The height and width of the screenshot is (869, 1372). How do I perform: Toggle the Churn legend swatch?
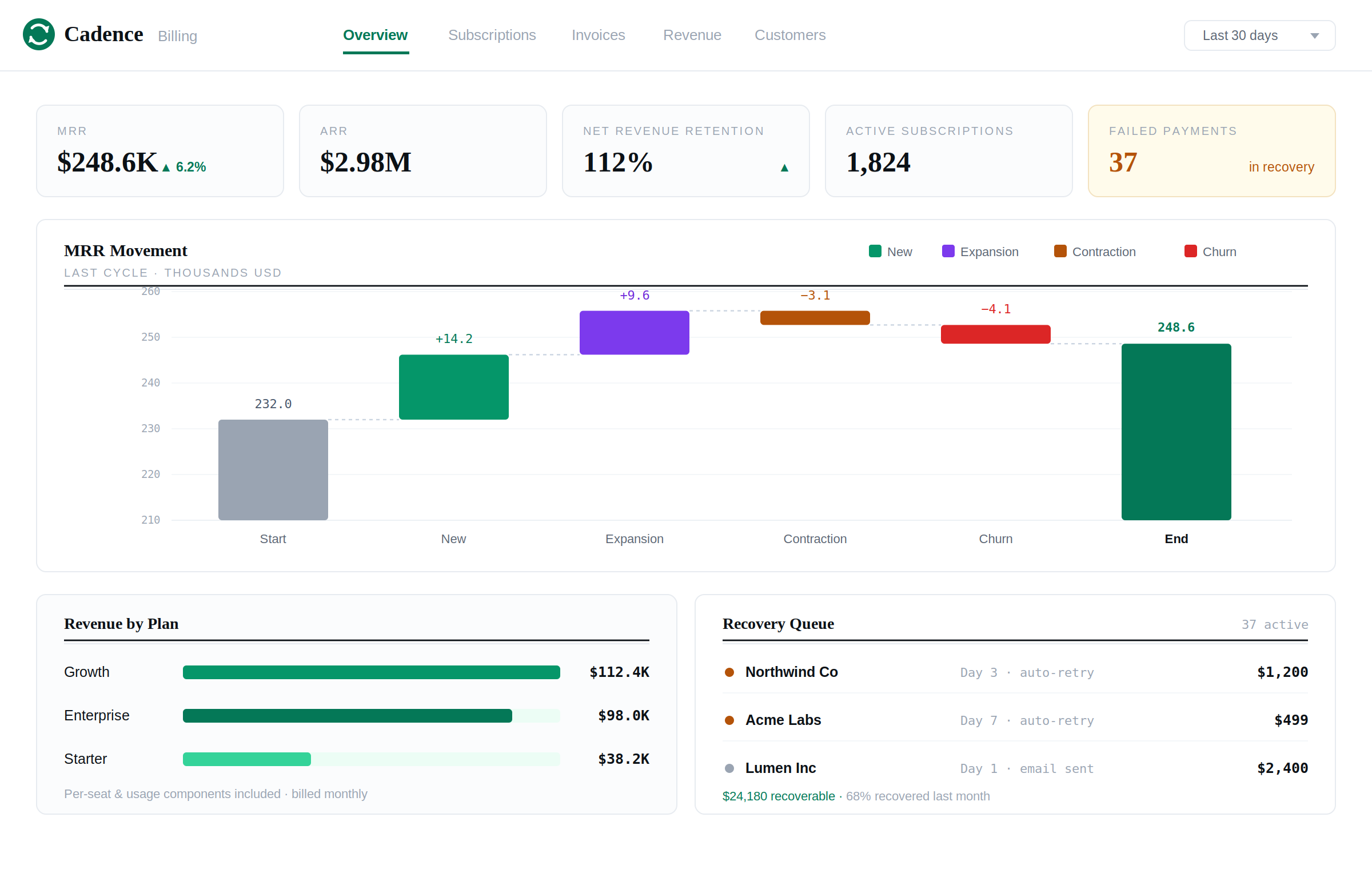(x=1191, y=251)
